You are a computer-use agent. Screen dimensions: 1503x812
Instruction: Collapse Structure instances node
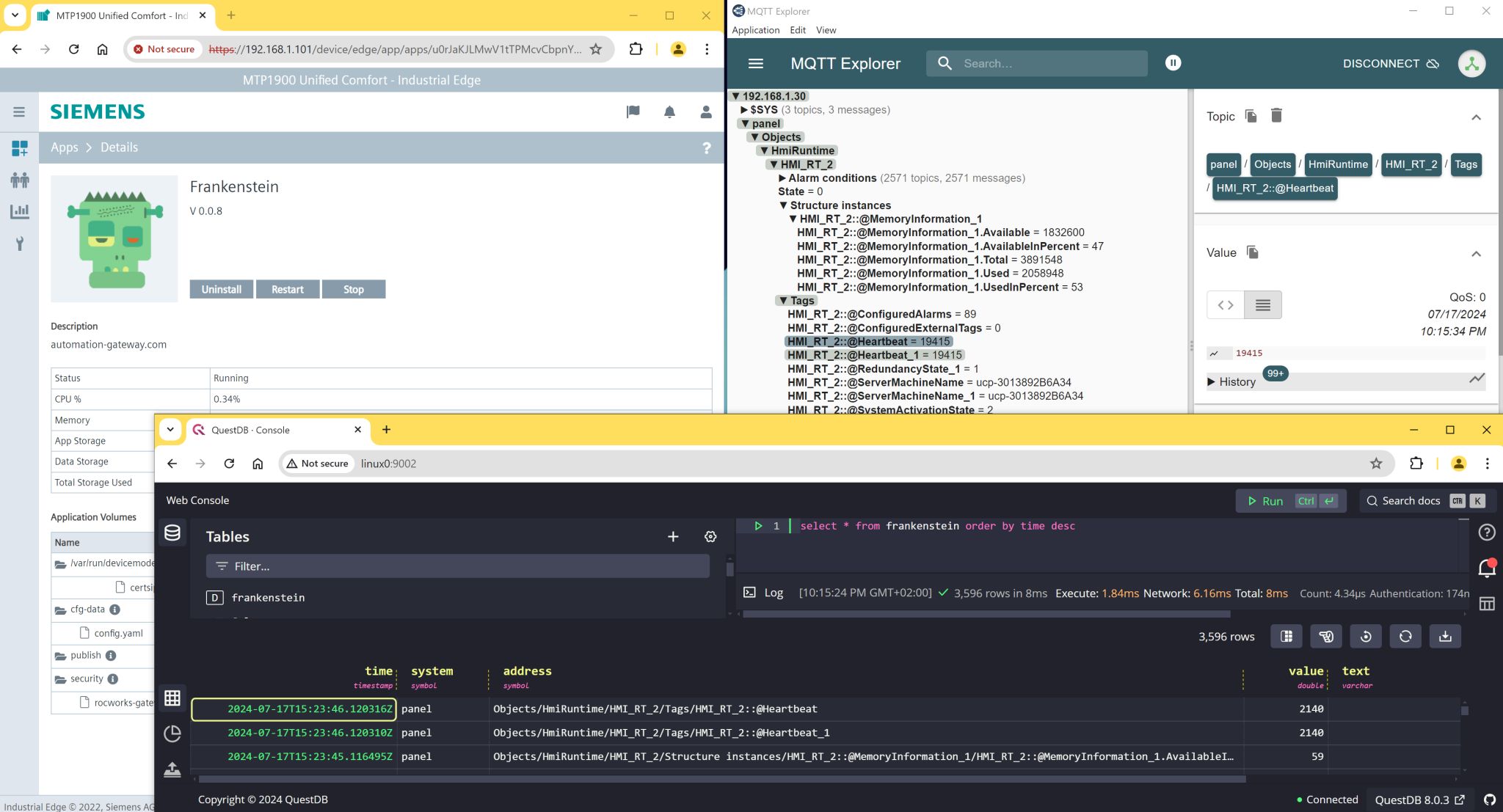coord(783,205)
